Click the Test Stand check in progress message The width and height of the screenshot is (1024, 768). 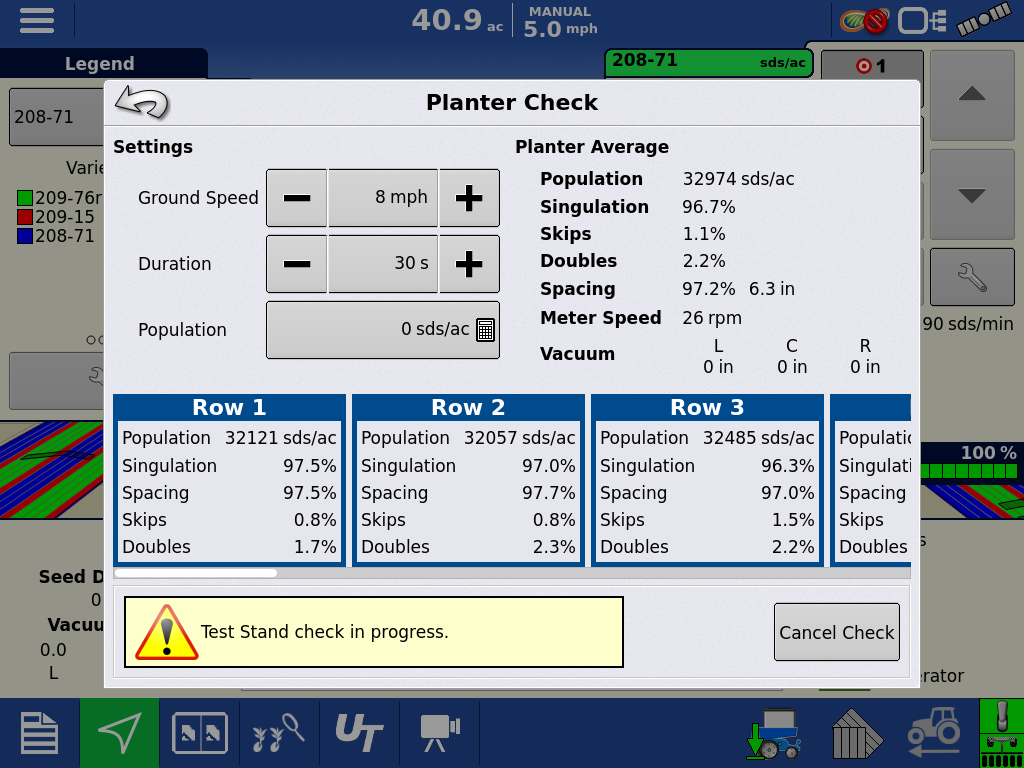coord(325,632)
